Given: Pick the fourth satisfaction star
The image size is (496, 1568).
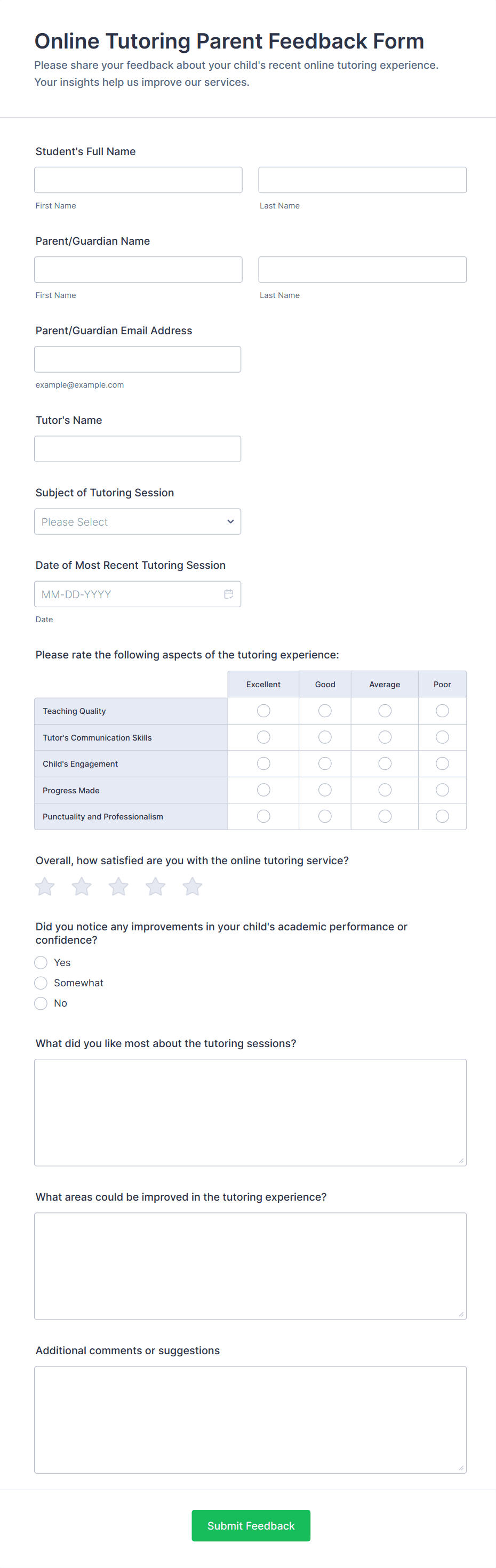Looking at the screenshot, I should (x=155, y=886).
